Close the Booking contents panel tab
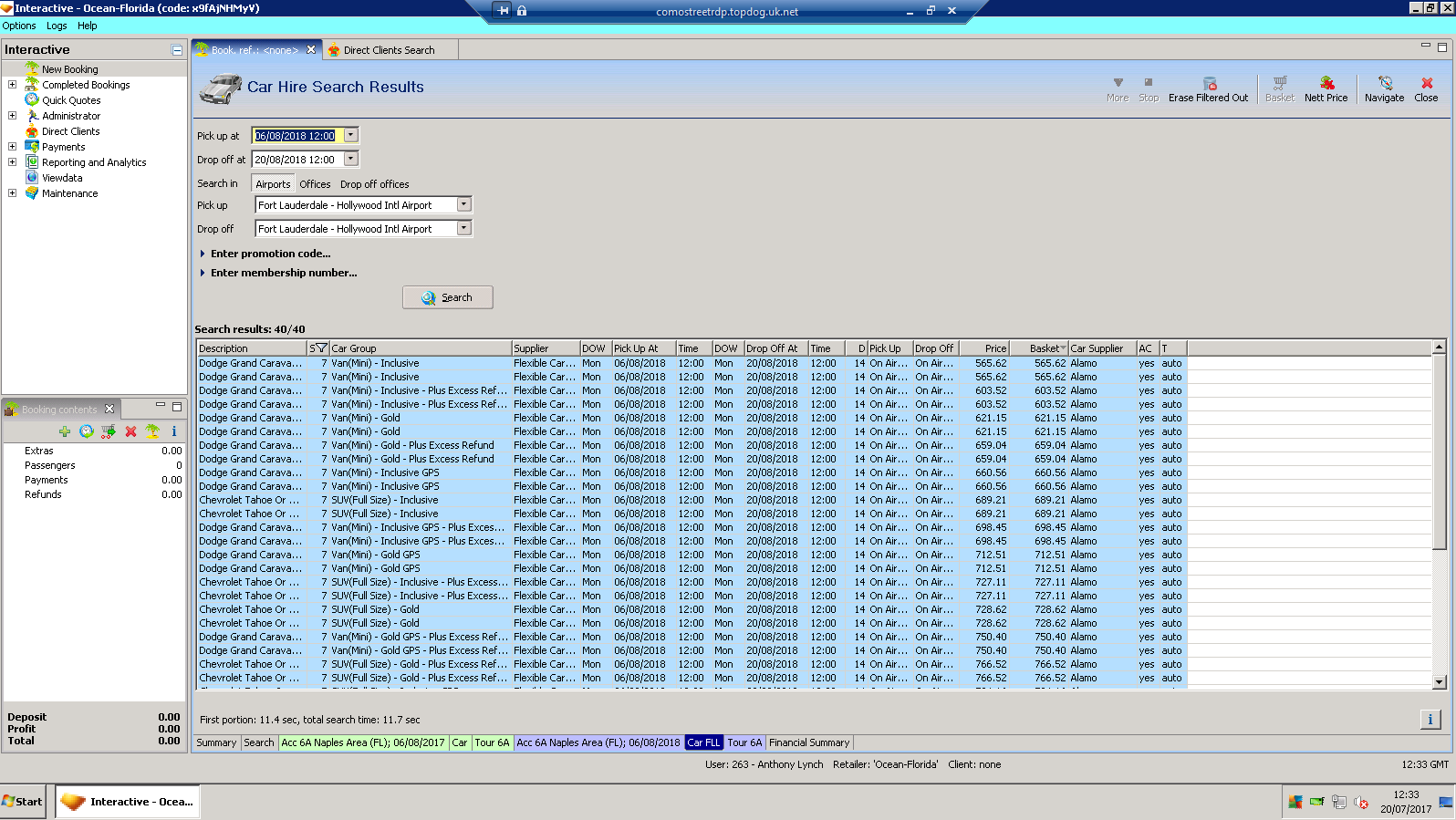This screenshot has height=820, width=1456. click(x=109, y=409)
